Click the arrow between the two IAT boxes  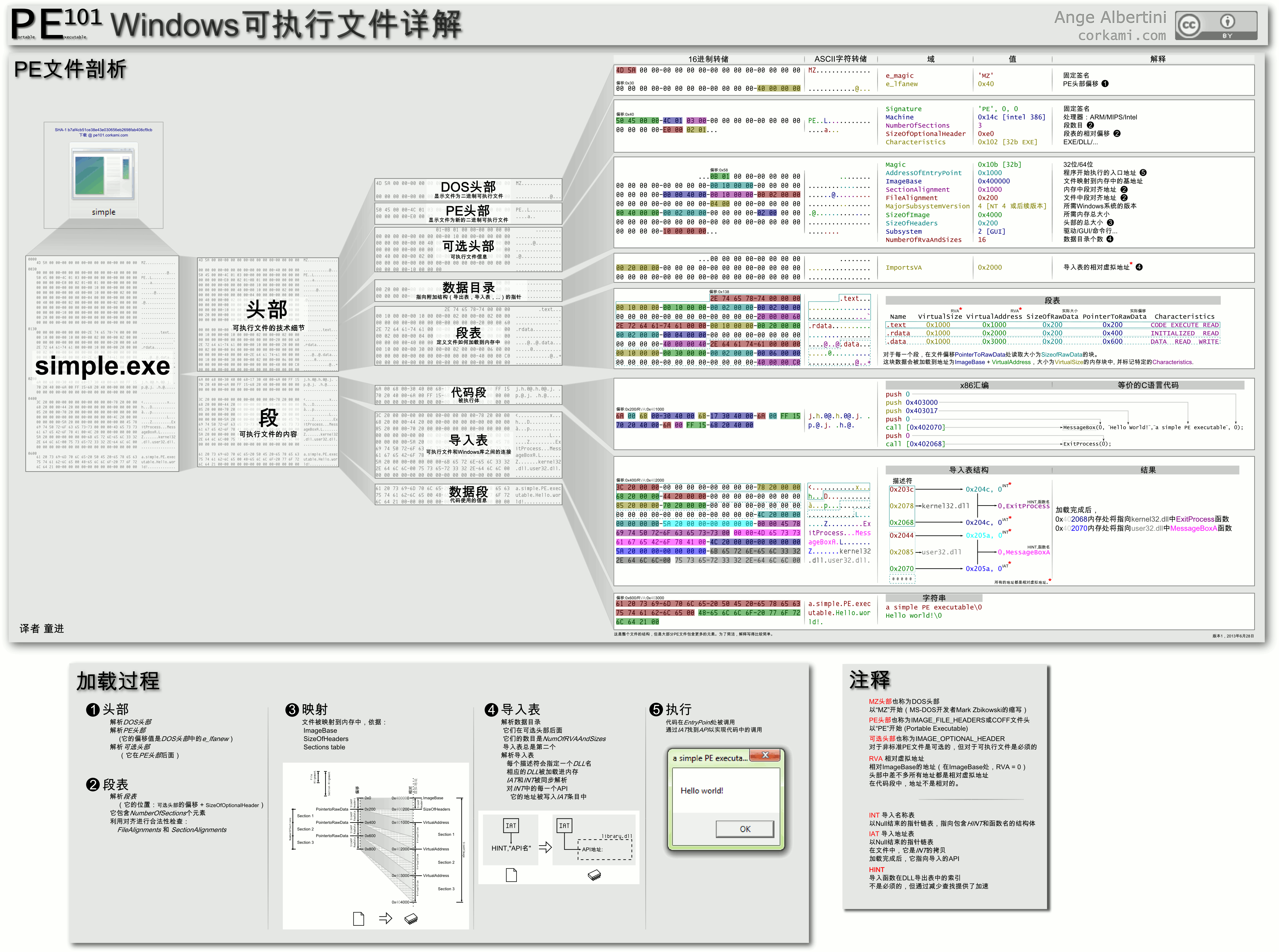coord(545,847)
